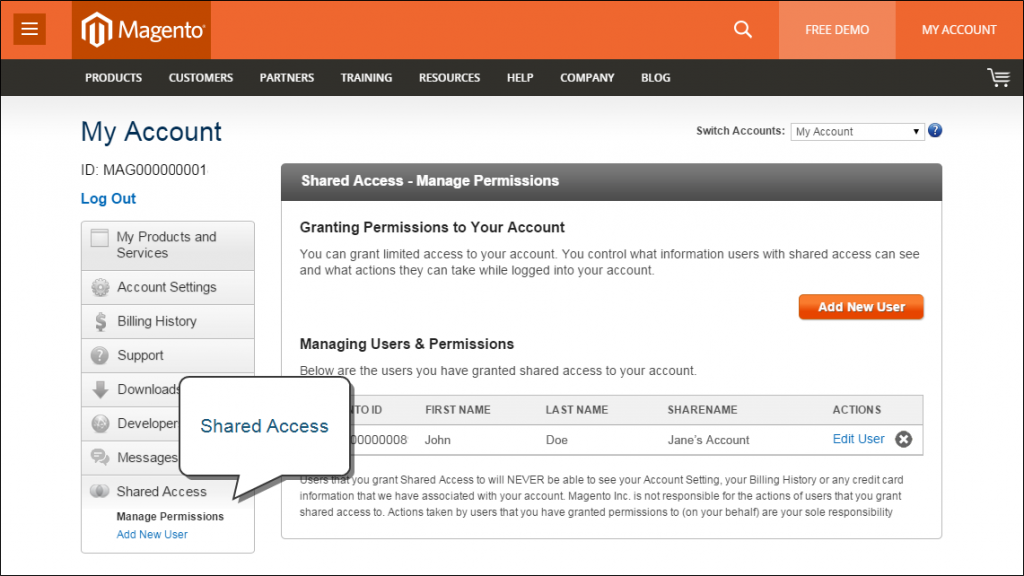Click the orange Add New User button

tap(861, 307)
